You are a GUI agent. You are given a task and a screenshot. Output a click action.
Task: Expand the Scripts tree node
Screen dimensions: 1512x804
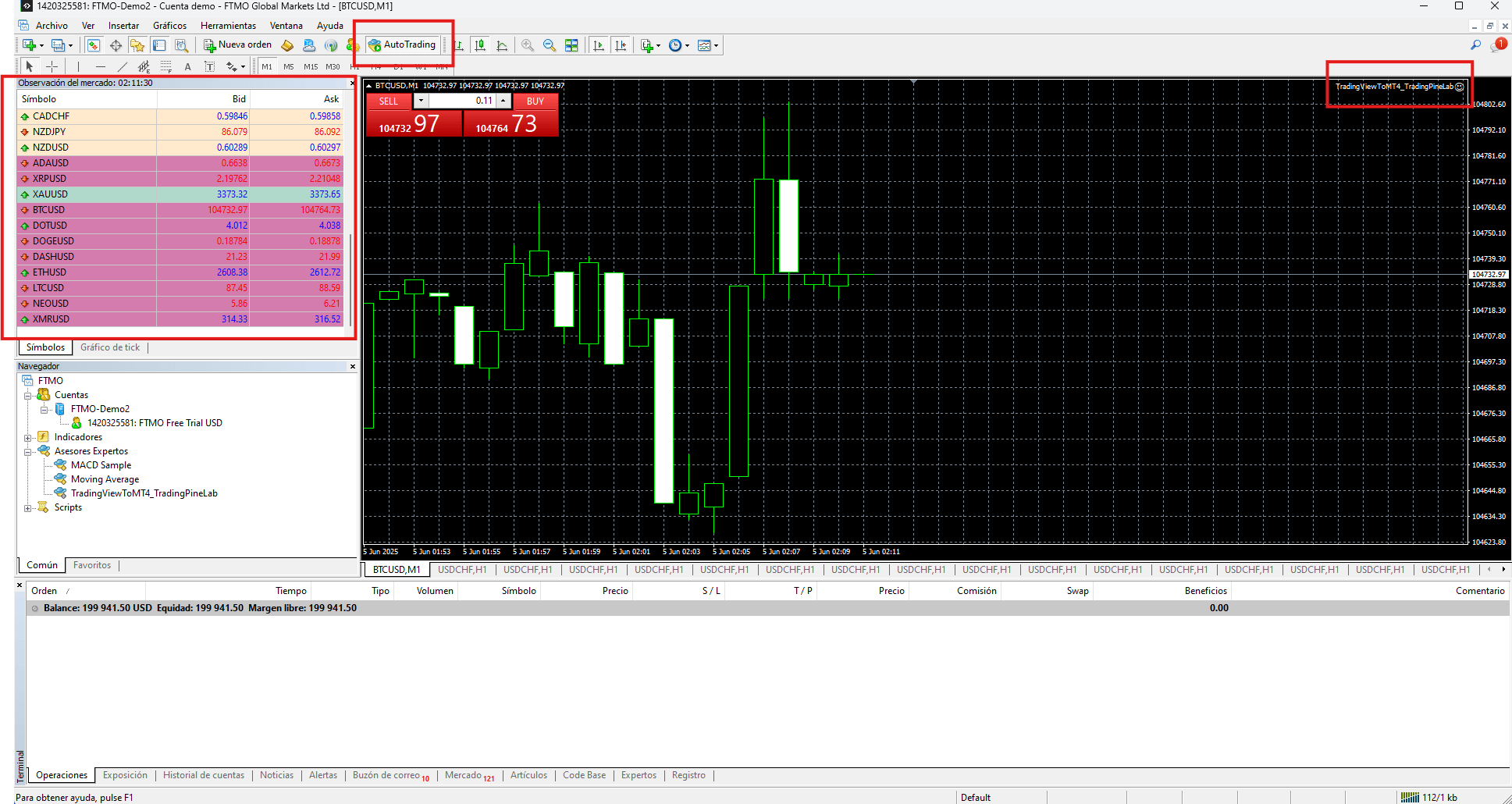(28, 508)
